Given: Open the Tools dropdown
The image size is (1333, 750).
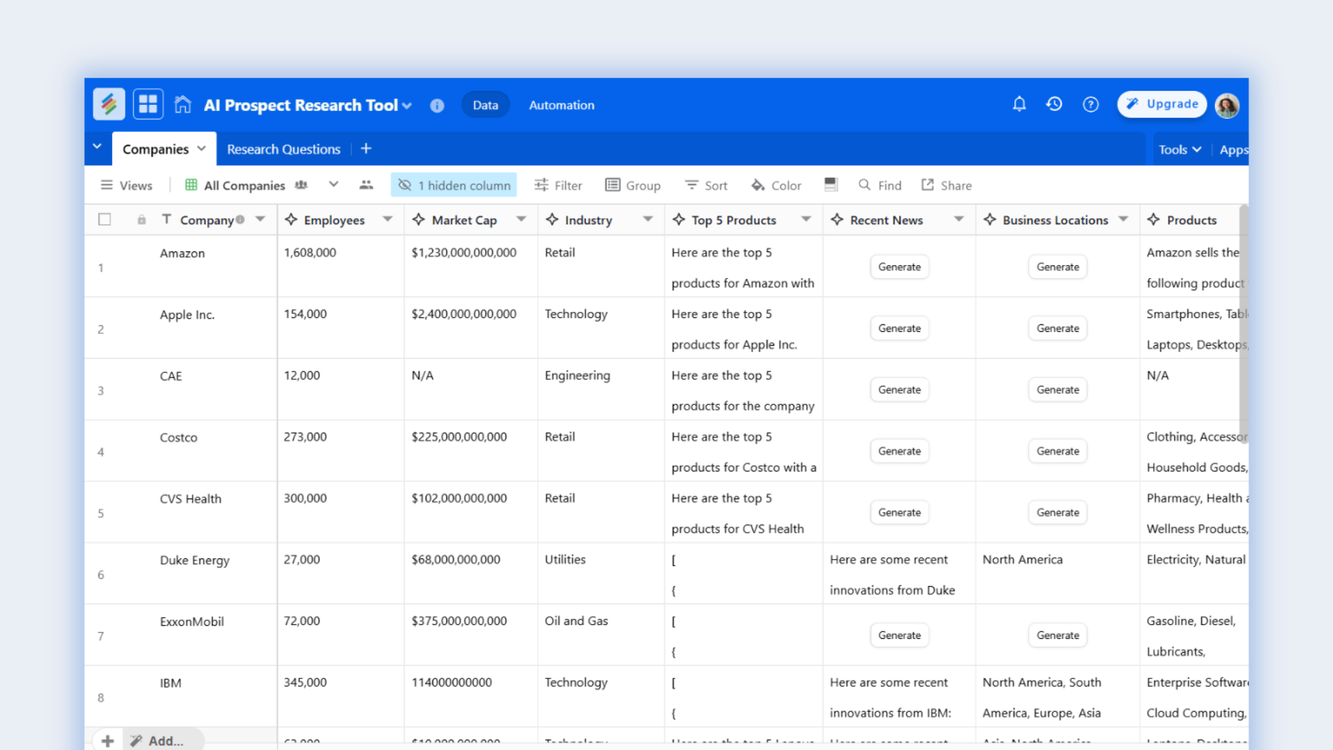Looking at the screenshot, I should [1180, 149].
